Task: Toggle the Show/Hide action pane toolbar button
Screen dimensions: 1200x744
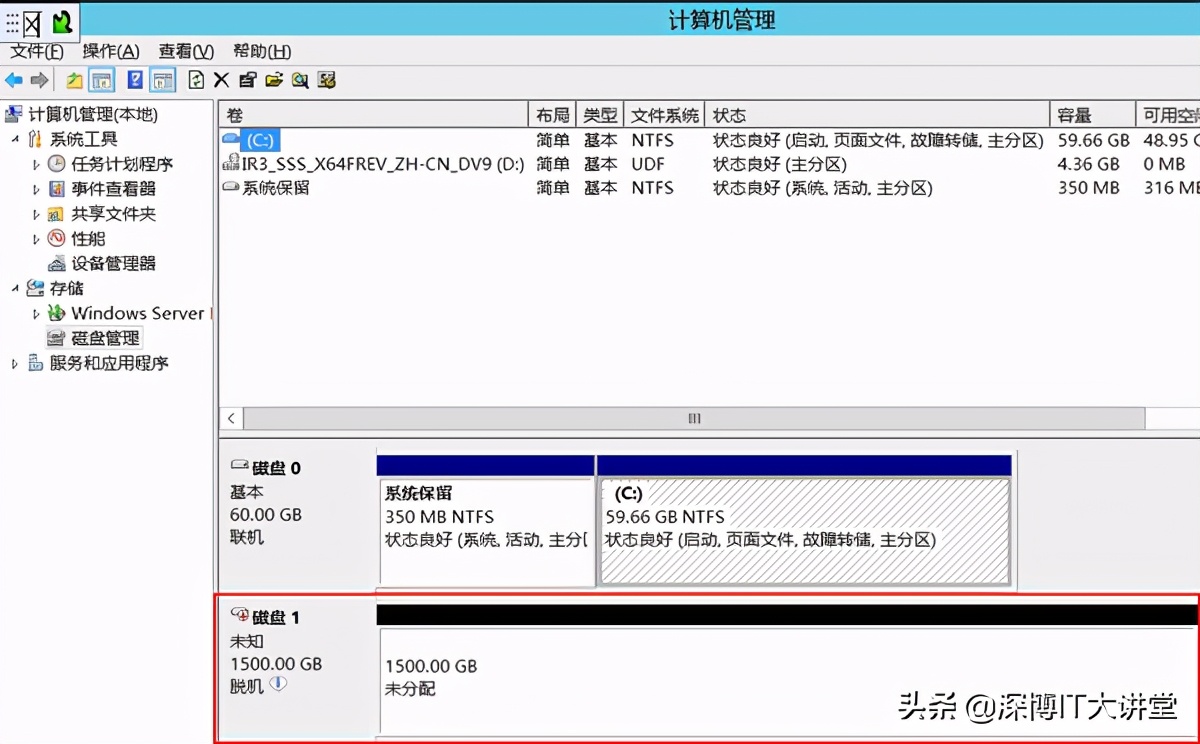Action: click(160, 79)
